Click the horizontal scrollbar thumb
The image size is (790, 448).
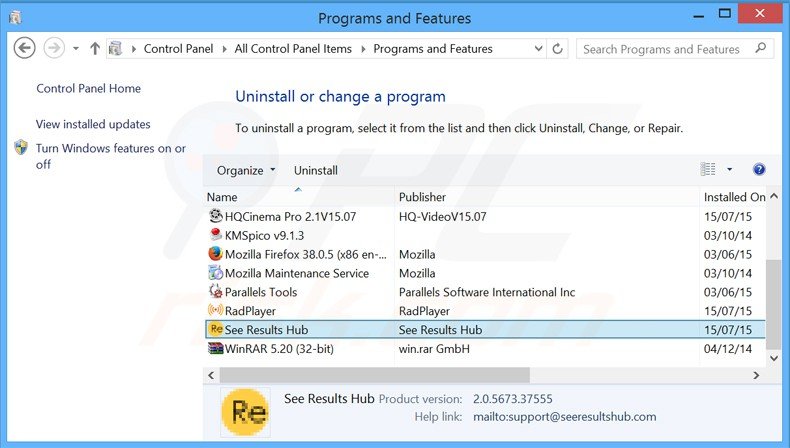click(x=375, y=375)
